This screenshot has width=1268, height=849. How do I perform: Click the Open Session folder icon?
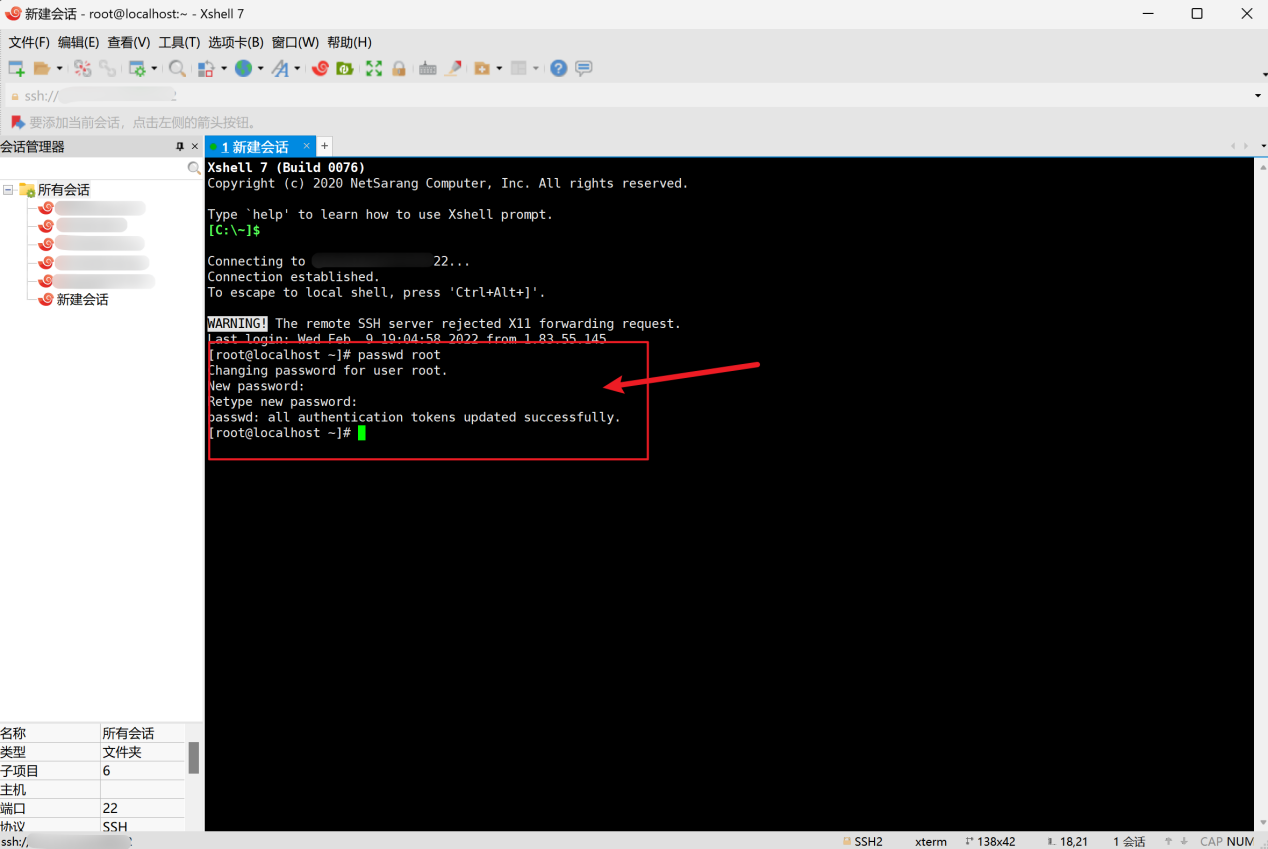(x=42, y=68)
